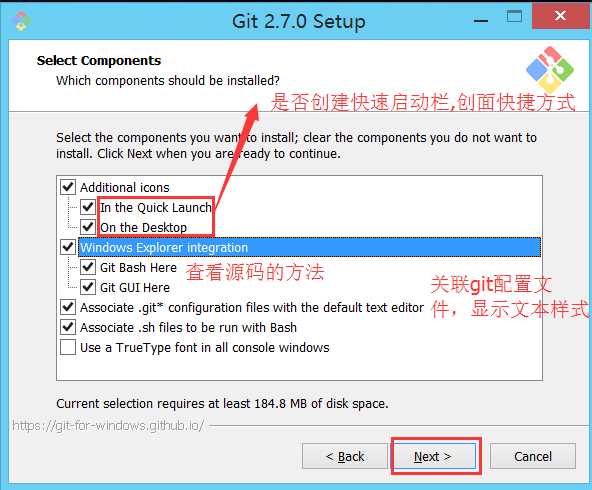Uncheck the Additional icons checkbox
The height and width of the screenshot is (490, 592).
68,187
